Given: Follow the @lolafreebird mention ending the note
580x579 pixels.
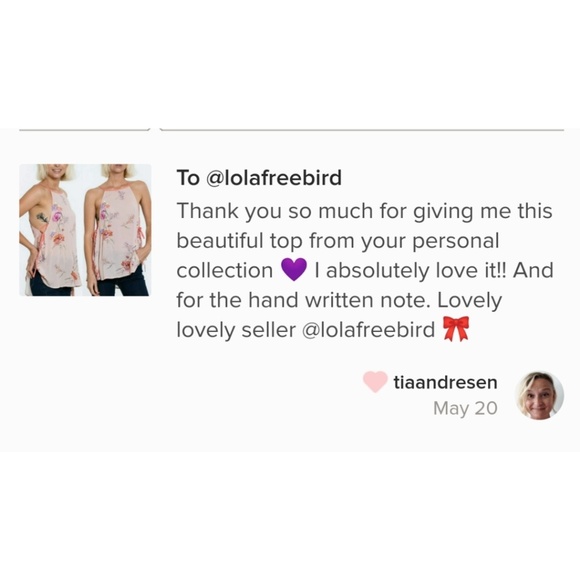Looking at the screenshot, I should pos(368,330).
